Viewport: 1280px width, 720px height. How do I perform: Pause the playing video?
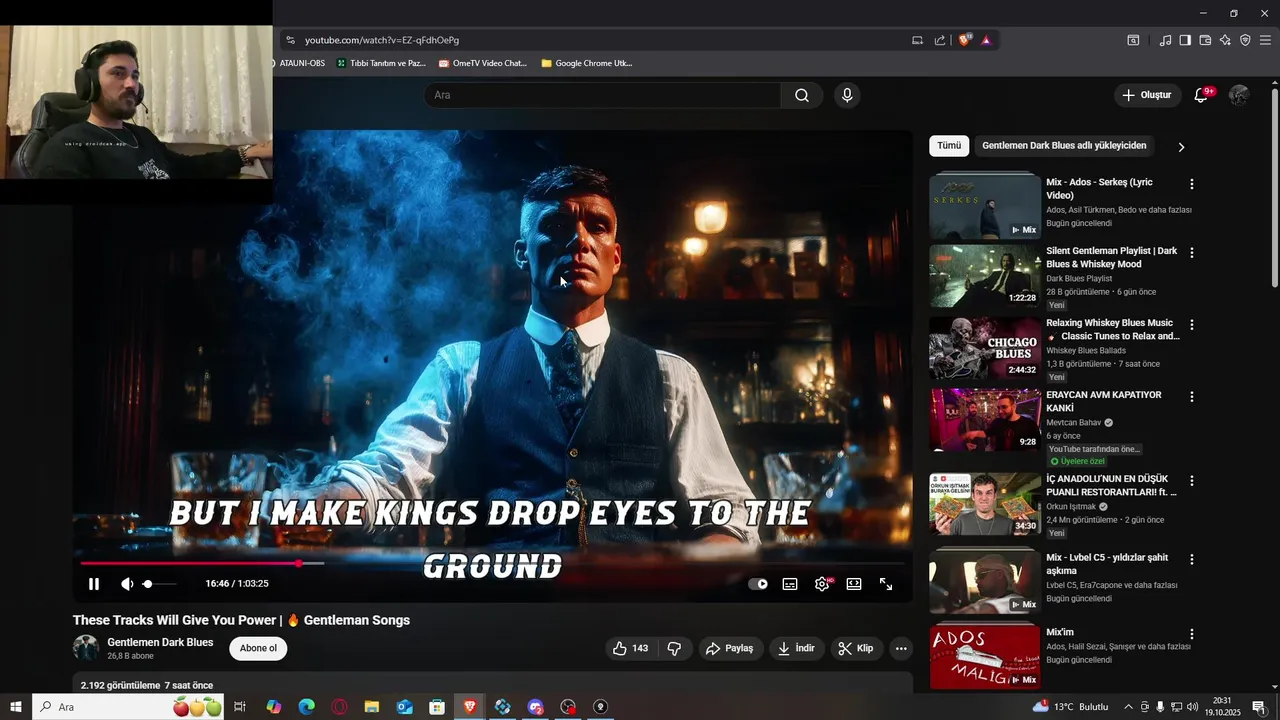point(94,584)
